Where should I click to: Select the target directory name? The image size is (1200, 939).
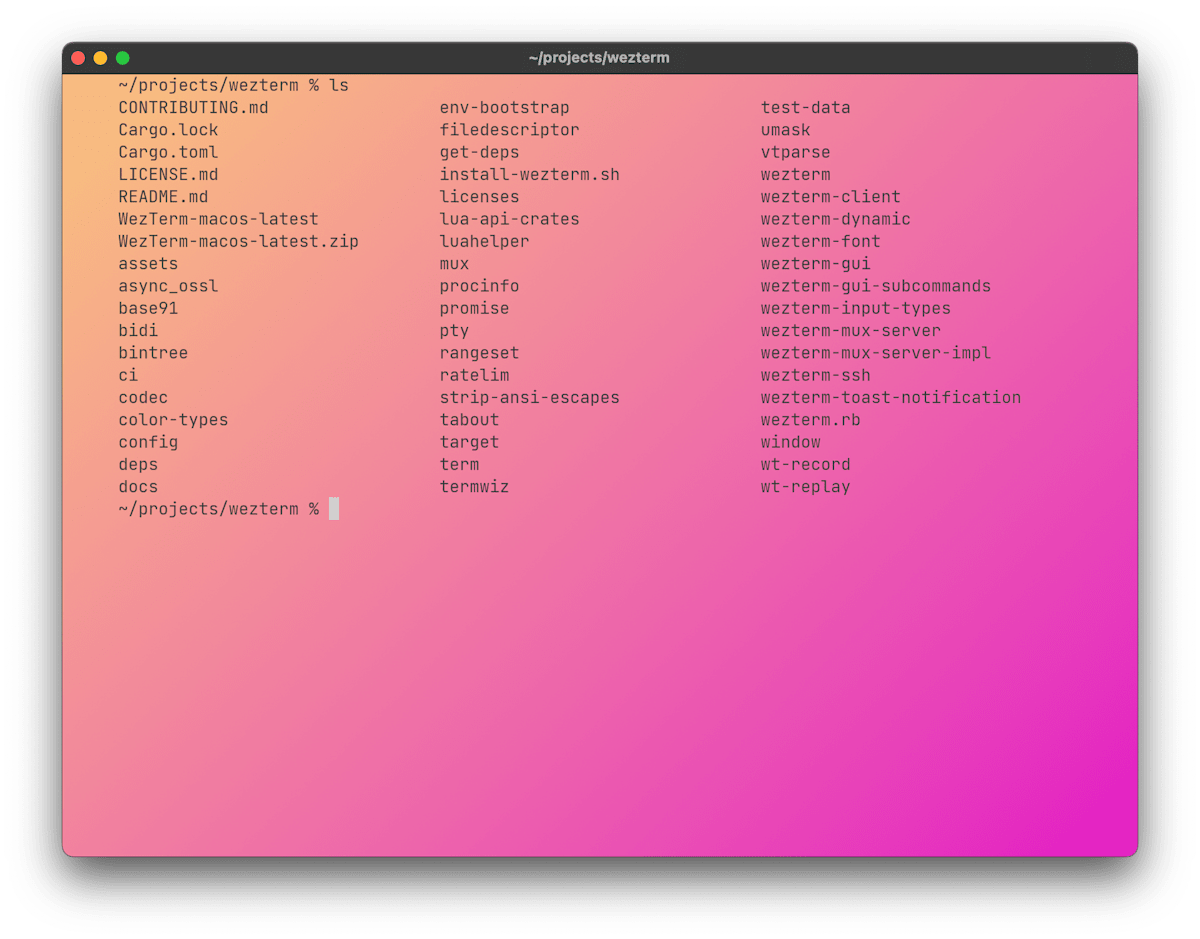click(469, 442)
